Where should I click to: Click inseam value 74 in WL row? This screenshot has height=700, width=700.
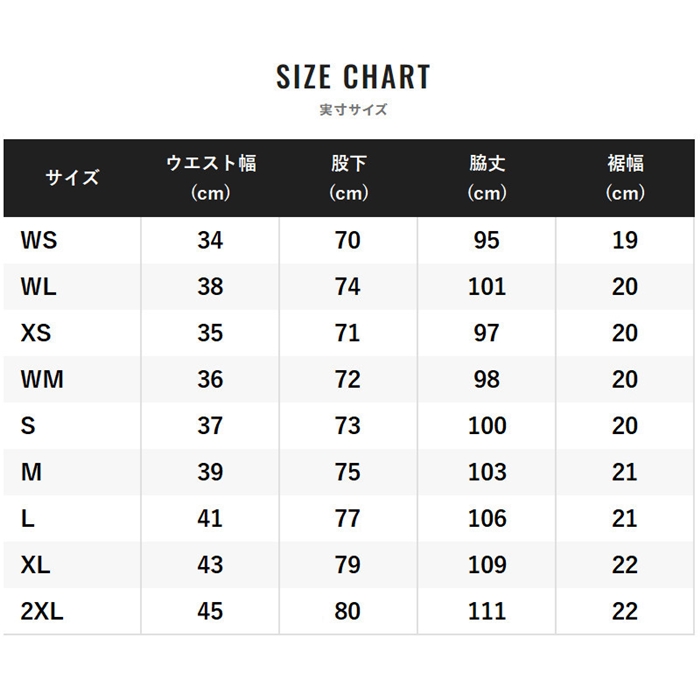(348, 287)
